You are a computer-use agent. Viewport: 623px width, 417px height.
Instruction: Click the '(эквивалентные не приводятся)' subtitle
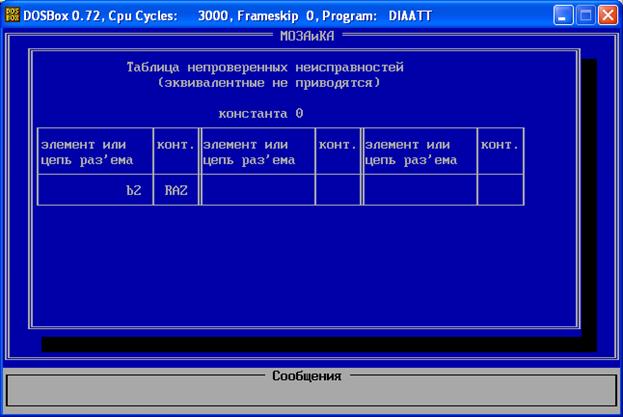click(x=269, y=82)
